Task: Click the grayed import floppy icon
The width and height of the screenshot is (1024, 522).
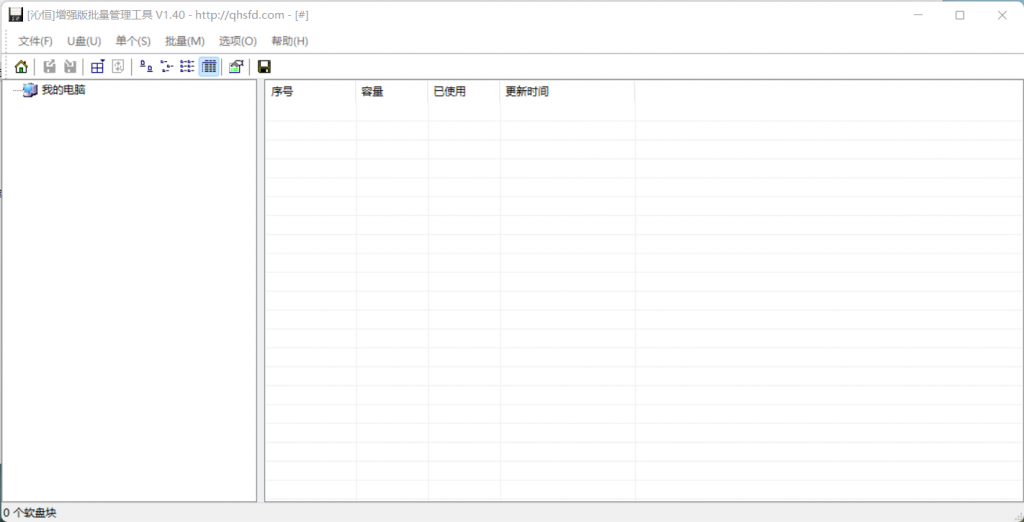Action: point(70,67)
